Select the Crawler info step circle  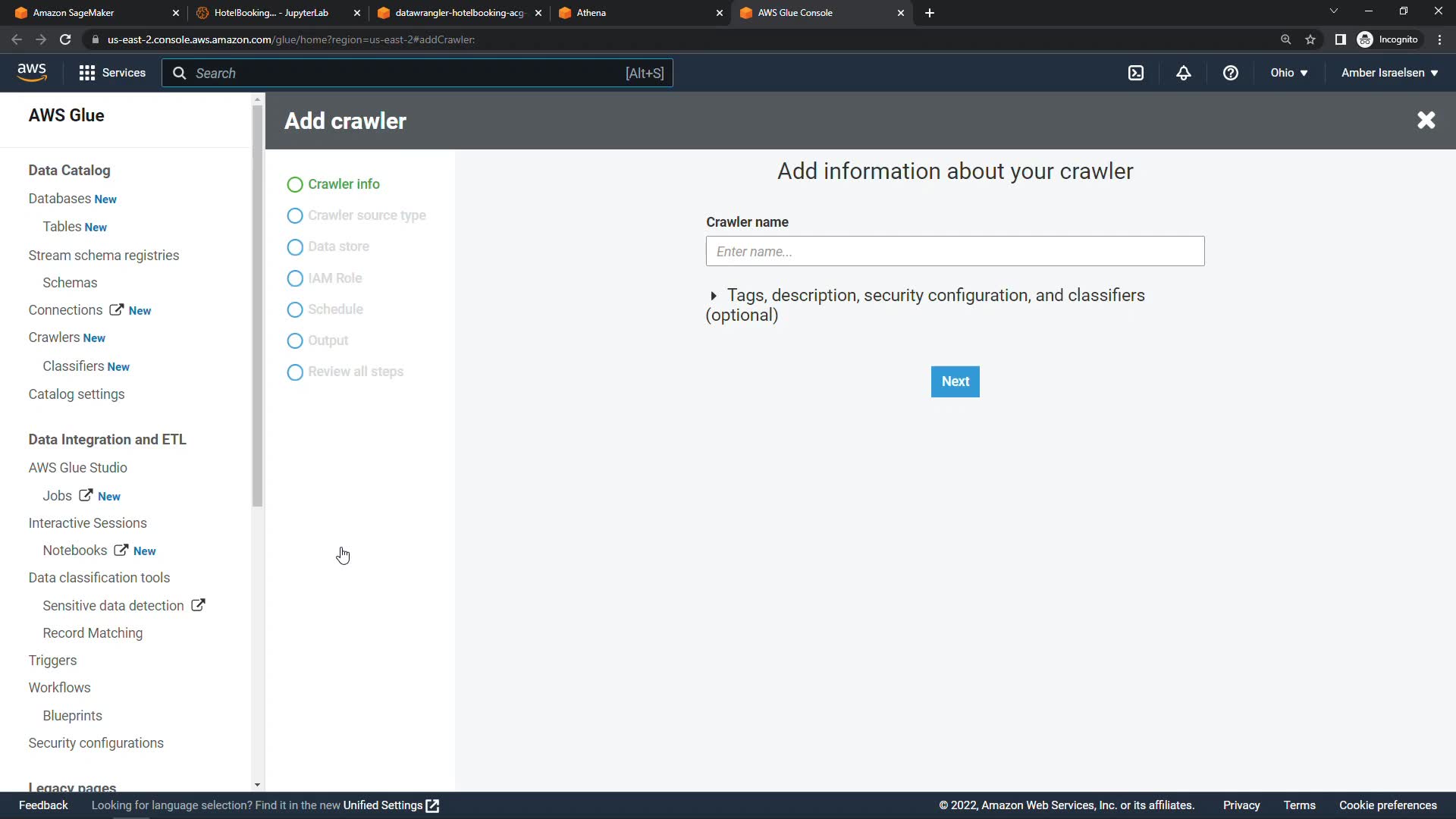pos(295,184)
